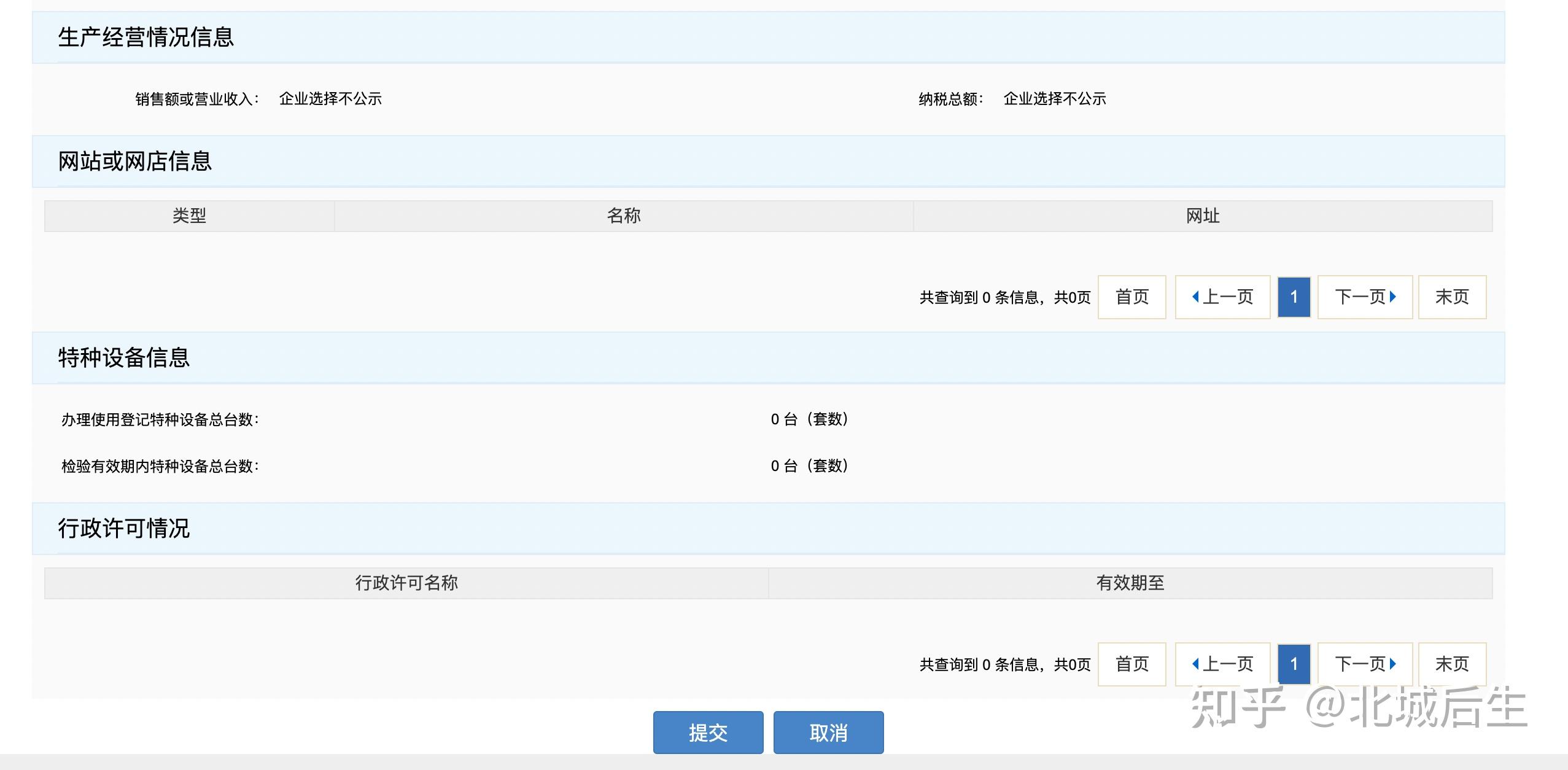Click 上一页 in administrative license pagination

1222,664
